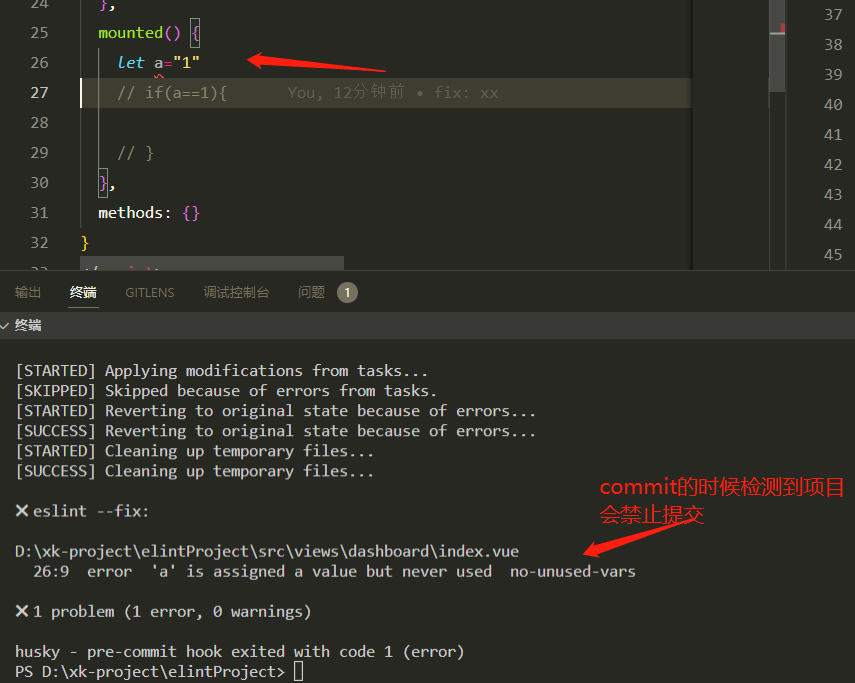Viewport: 855px width, 683px height.
Task: Click the mounted() method name
Action: 139,33
